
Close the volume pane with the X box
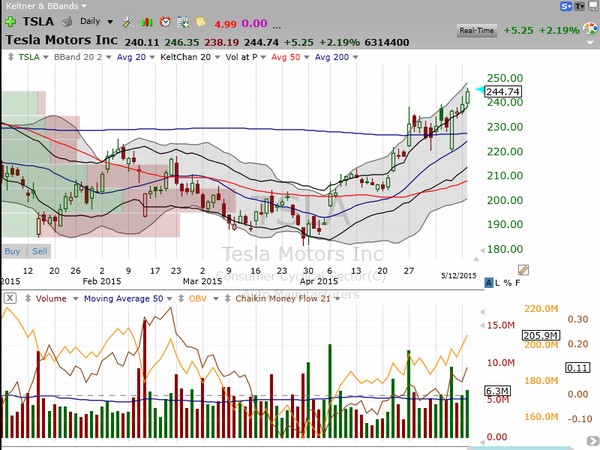10,298
